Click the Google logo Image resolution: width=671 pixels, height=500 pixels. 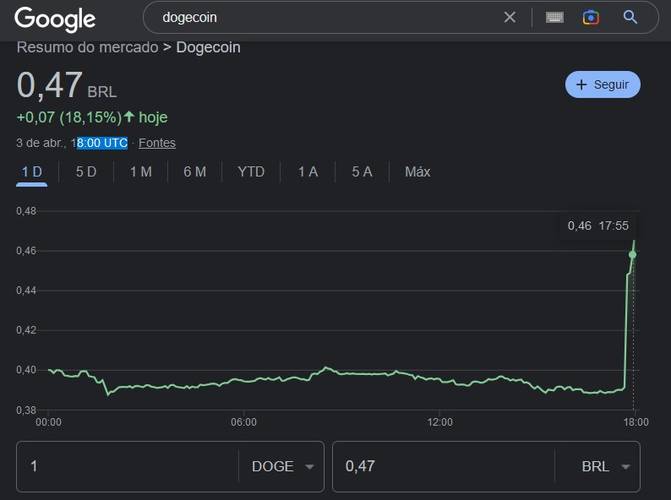[55, 19]
